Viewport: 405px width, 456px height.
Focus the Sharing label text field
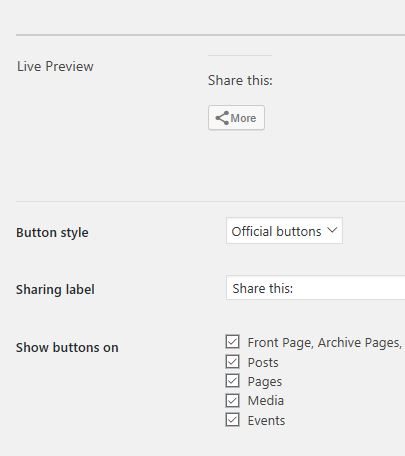pyautogui.click(x=315, y=288)
